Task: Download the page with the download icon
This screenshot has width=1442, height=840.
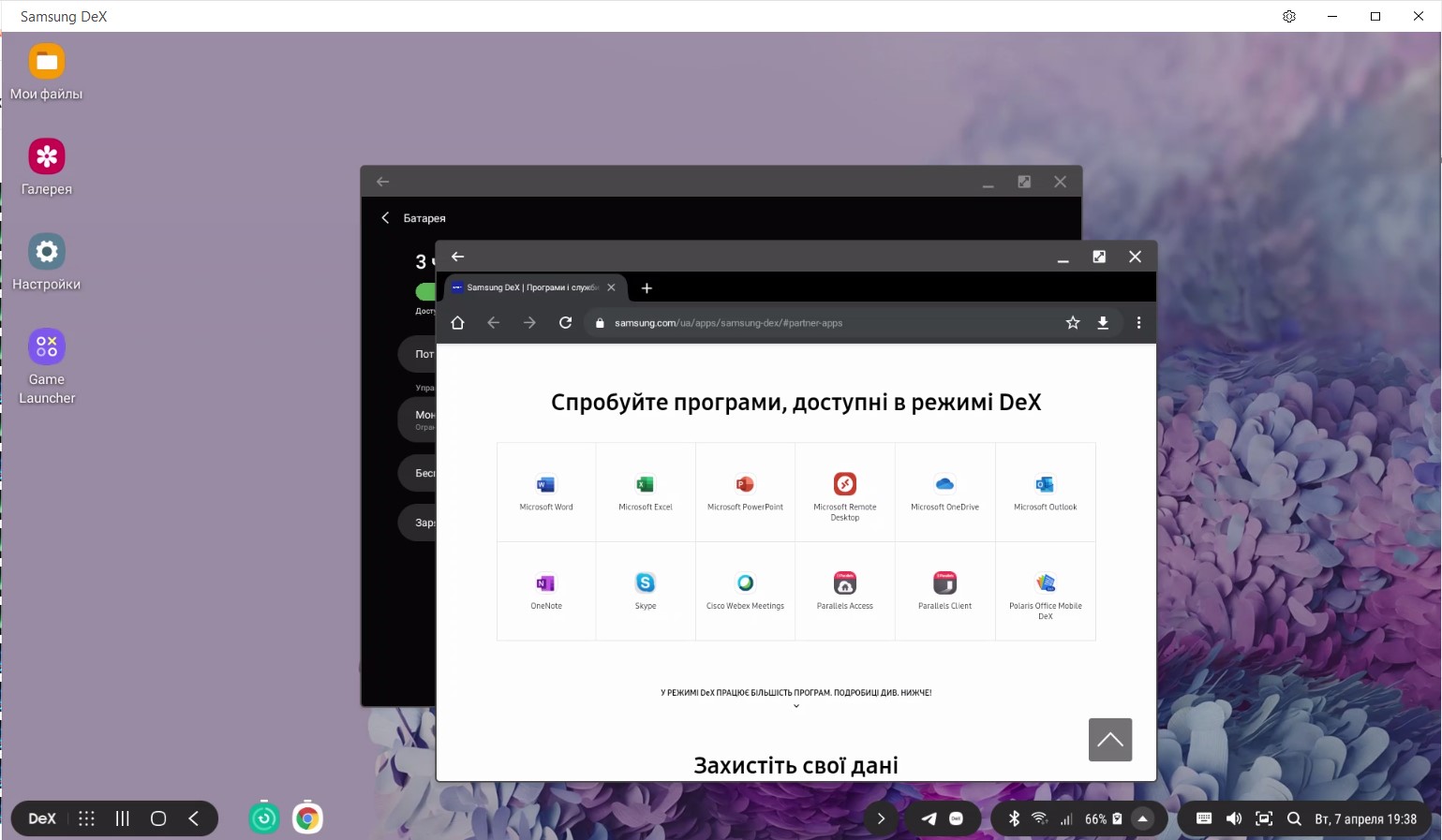Action: (x=1103, y=323)
